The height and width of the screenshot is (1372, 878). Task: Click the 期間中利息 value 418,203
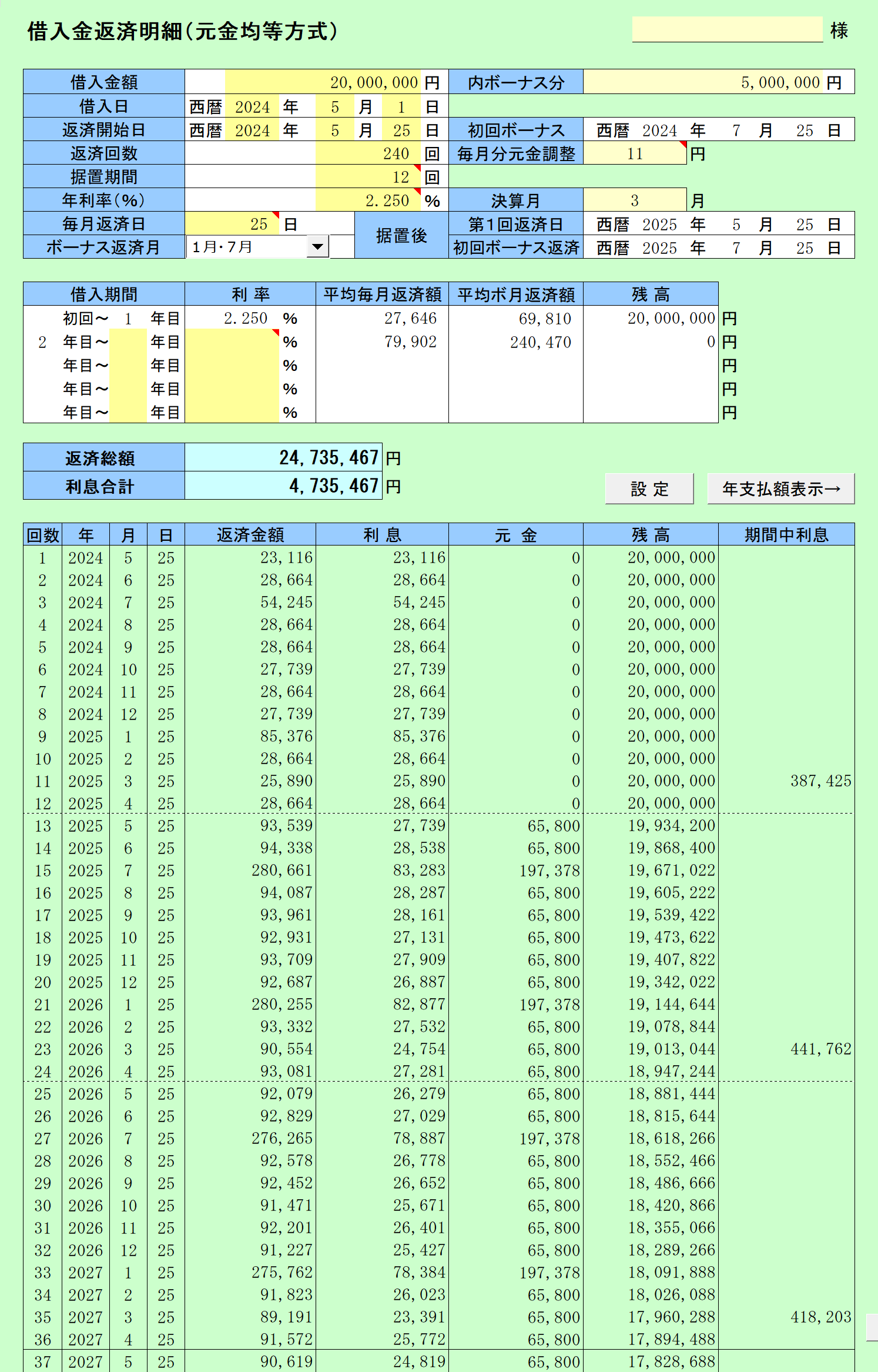pyautogui.click(x=820, y=1317)
